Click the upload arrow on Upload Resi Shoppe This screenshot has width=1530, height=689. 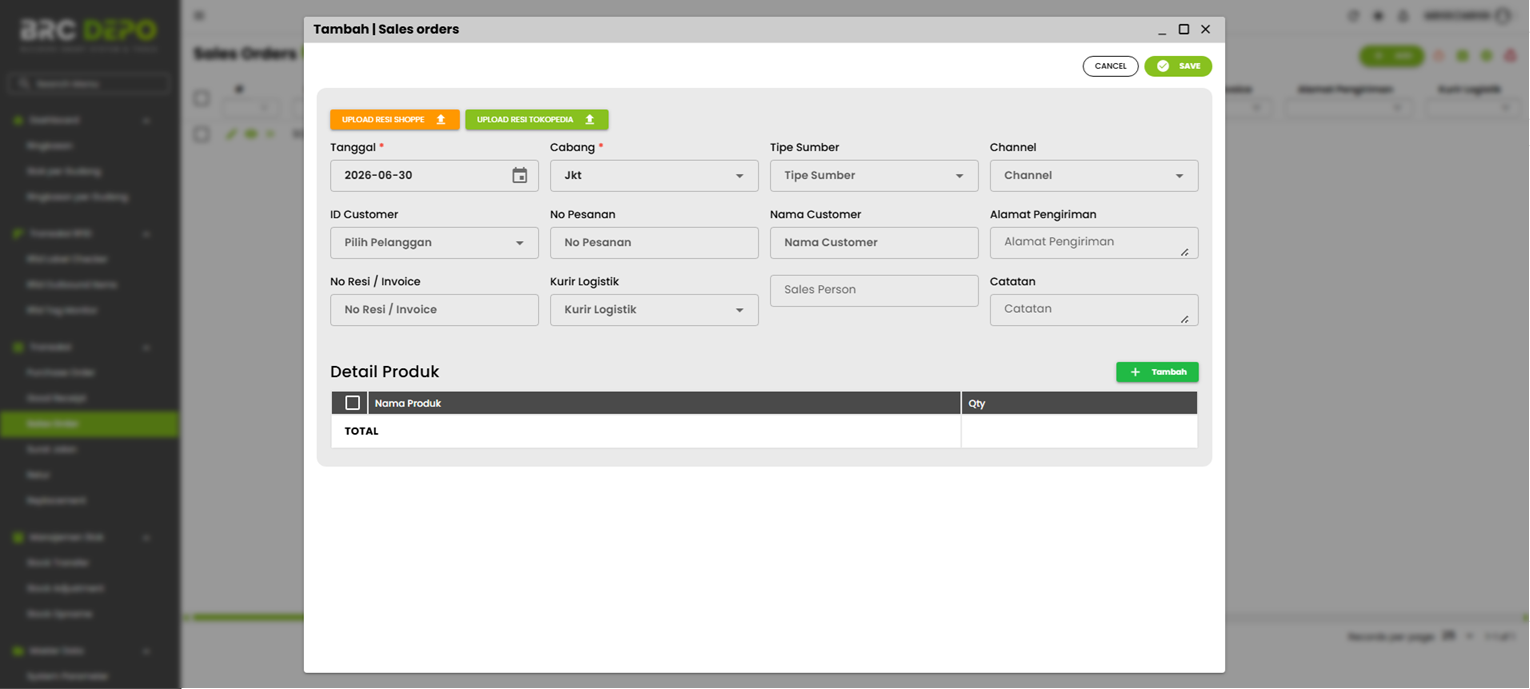(x=441, y=120)
